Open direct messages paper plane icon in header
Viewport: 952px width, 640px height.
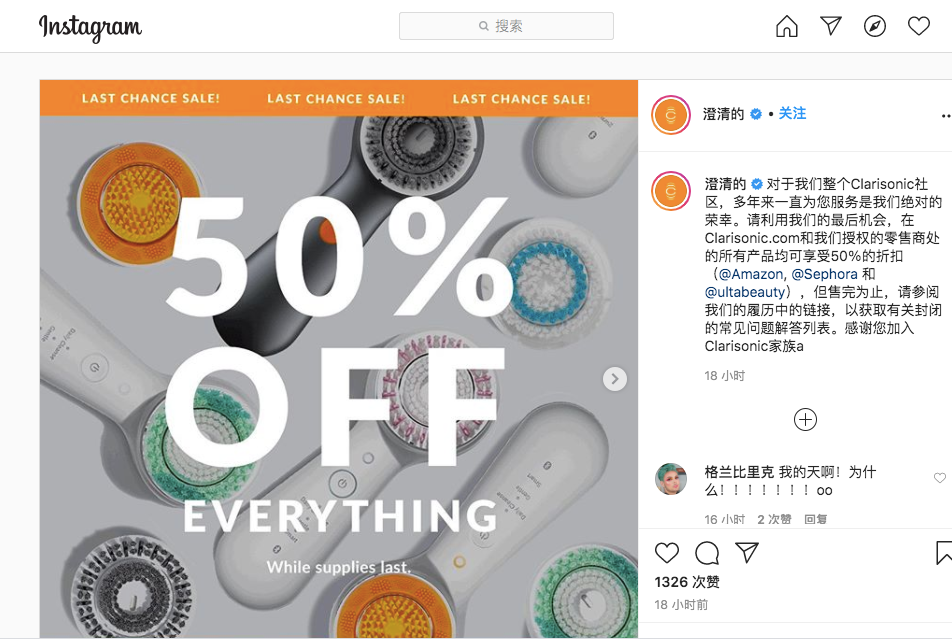coord(831,26)
